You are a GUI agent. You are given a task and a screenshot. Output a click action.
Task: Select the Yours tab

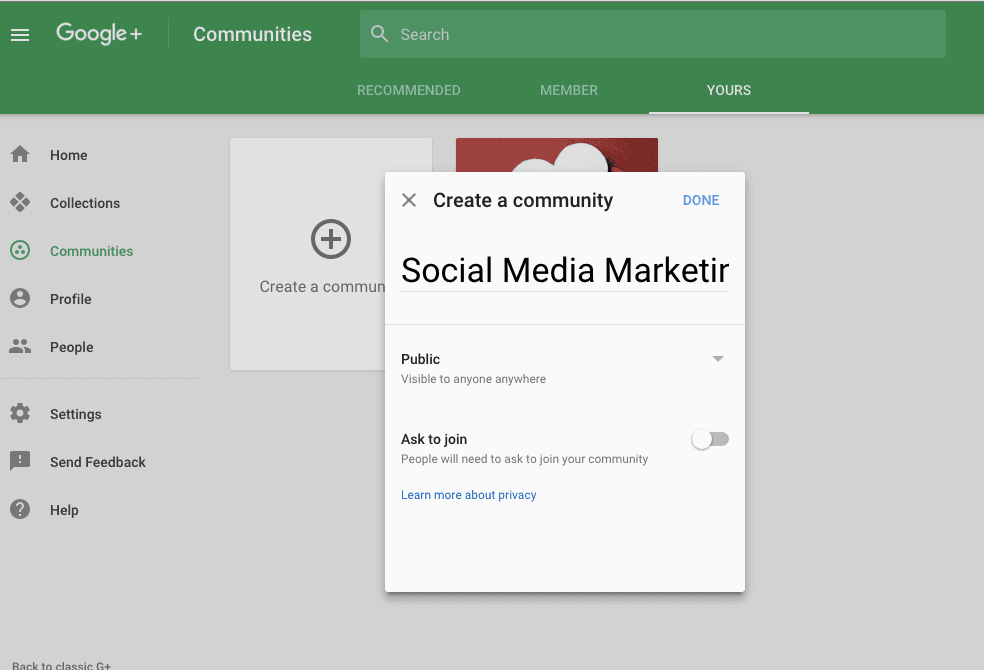click(x=728, y=90)
